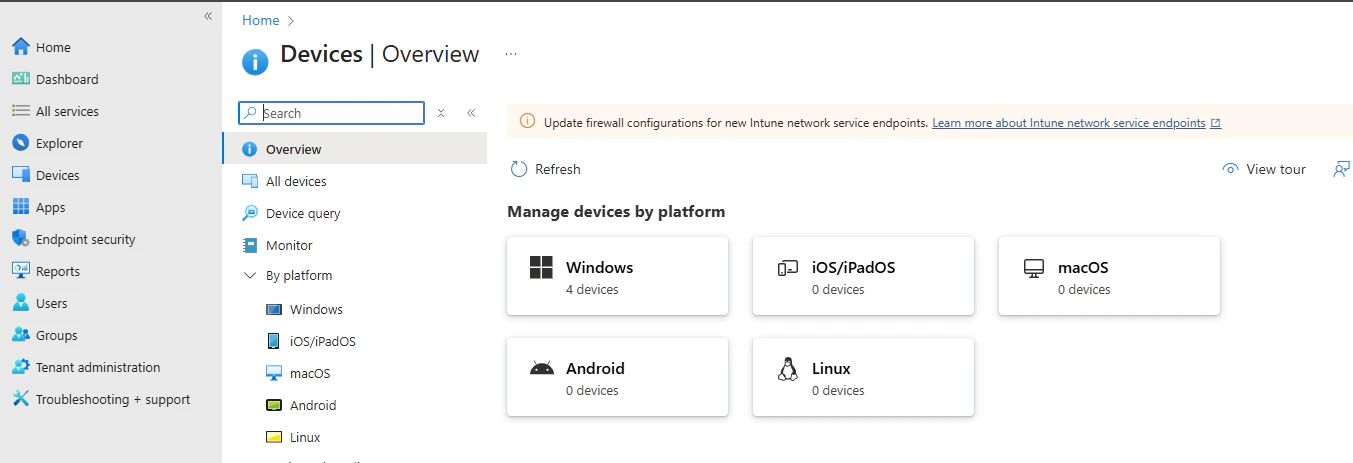1353x463 pixels.
Task: Select Overview in the Devices menu
Action: tap(354, 149)
